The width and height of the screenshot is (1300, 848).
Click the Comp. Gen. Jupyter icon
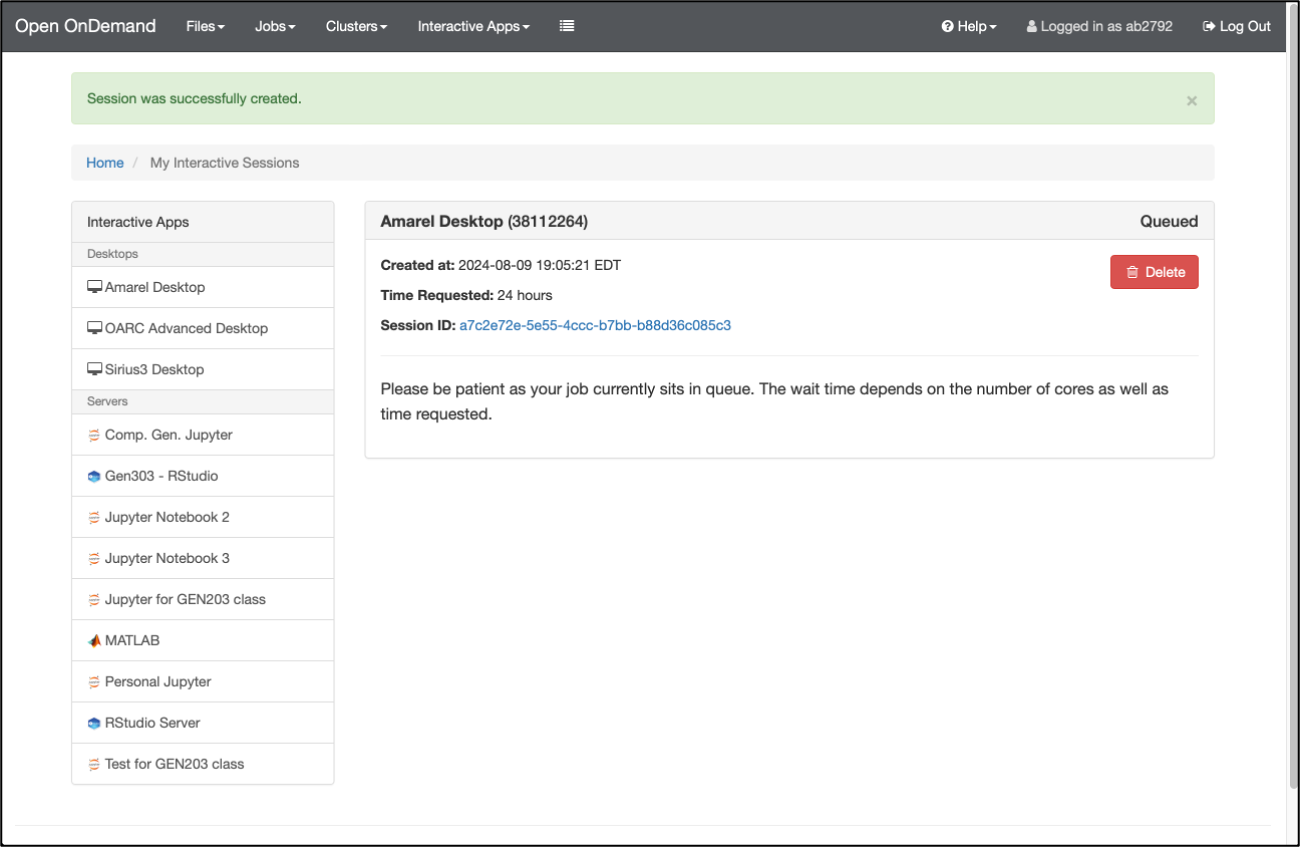coord(94,435)
